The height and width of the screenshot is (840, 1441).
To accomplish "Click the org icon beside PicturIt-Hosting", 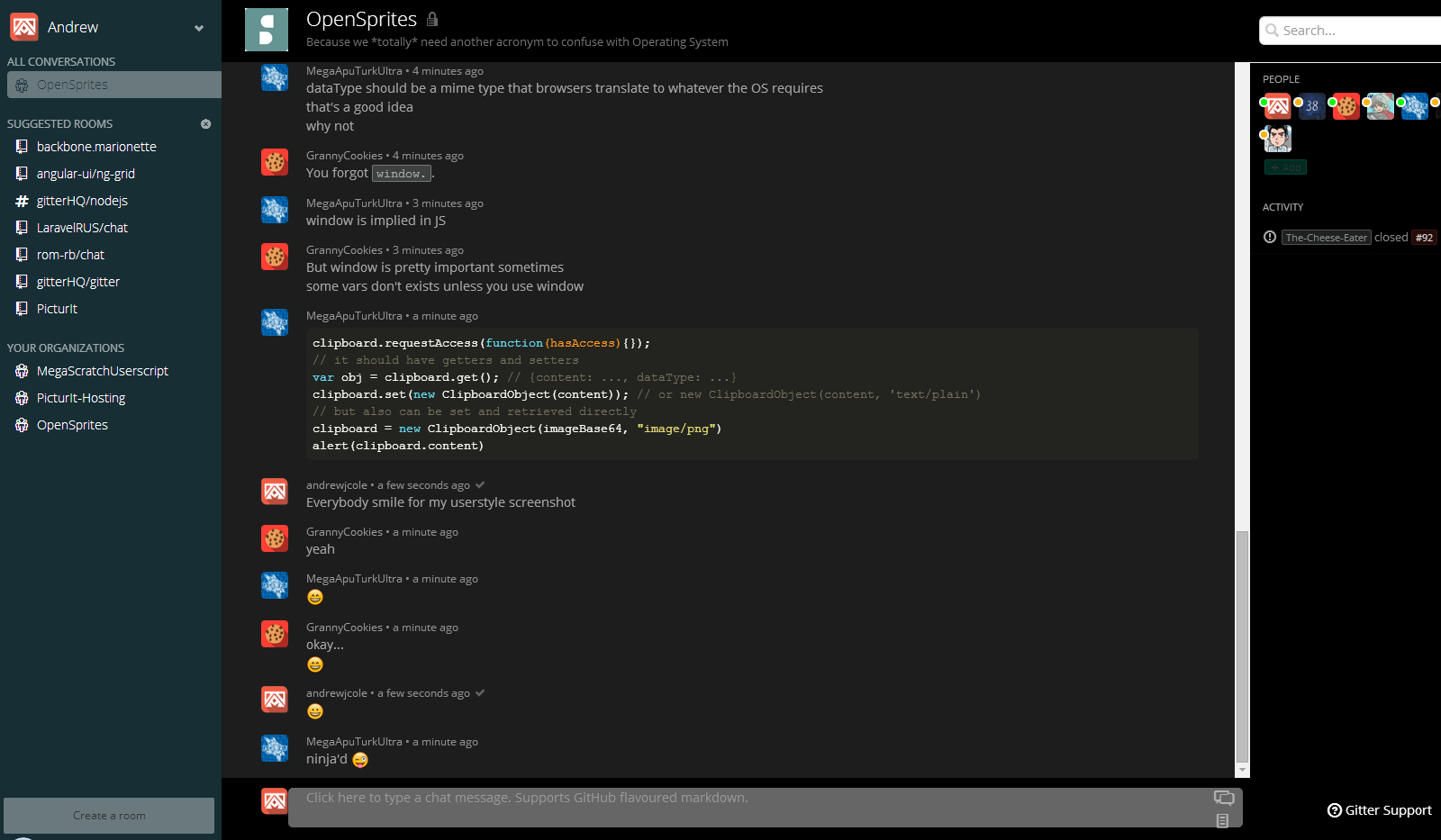I will (22, 398).
